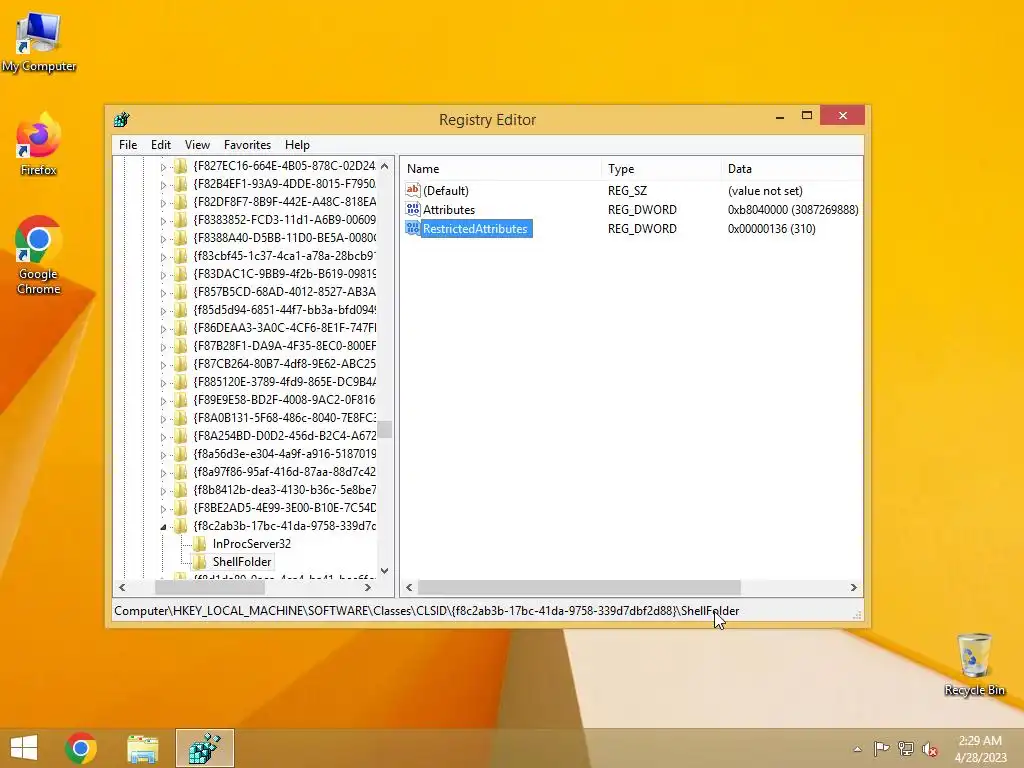Show hidden tray icons arrow
The height and width of the screenshot is (768, 1024).
pos(857,749)
